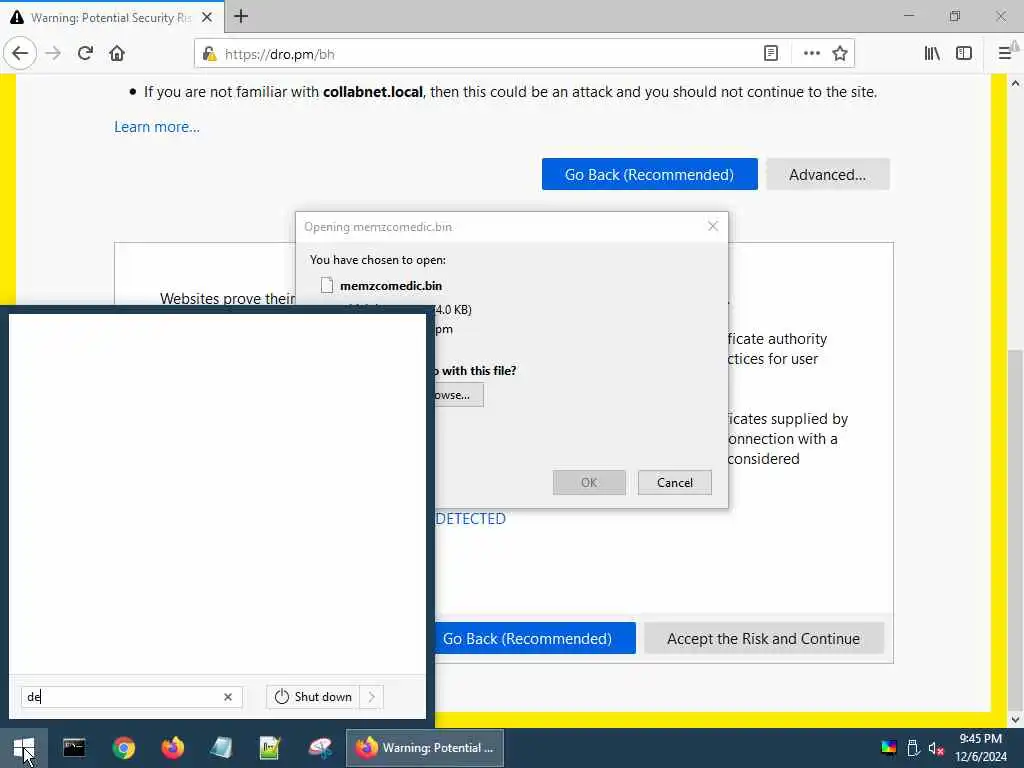Launch Firefox from taskbar pinned icon

pos(172,748)
